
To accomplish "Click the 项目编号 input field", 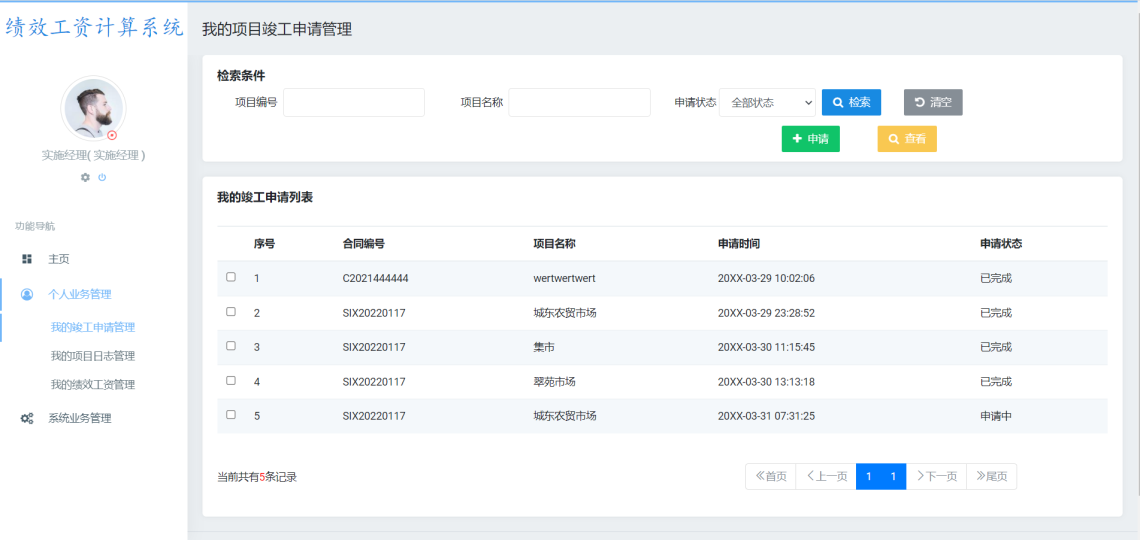I will click(x=353, y=102).
